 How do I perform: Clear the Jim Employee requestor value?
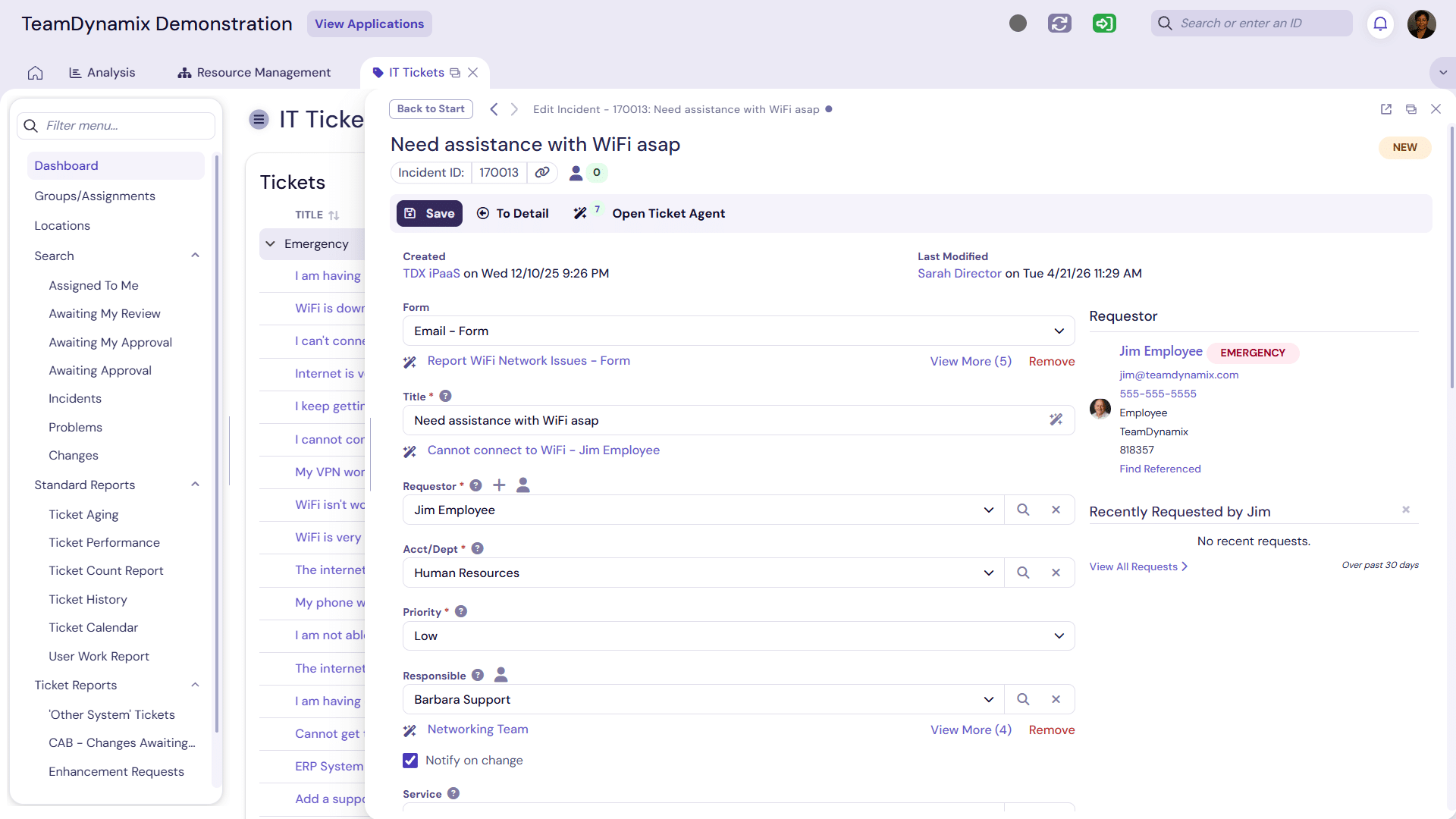coord(1056,510)
